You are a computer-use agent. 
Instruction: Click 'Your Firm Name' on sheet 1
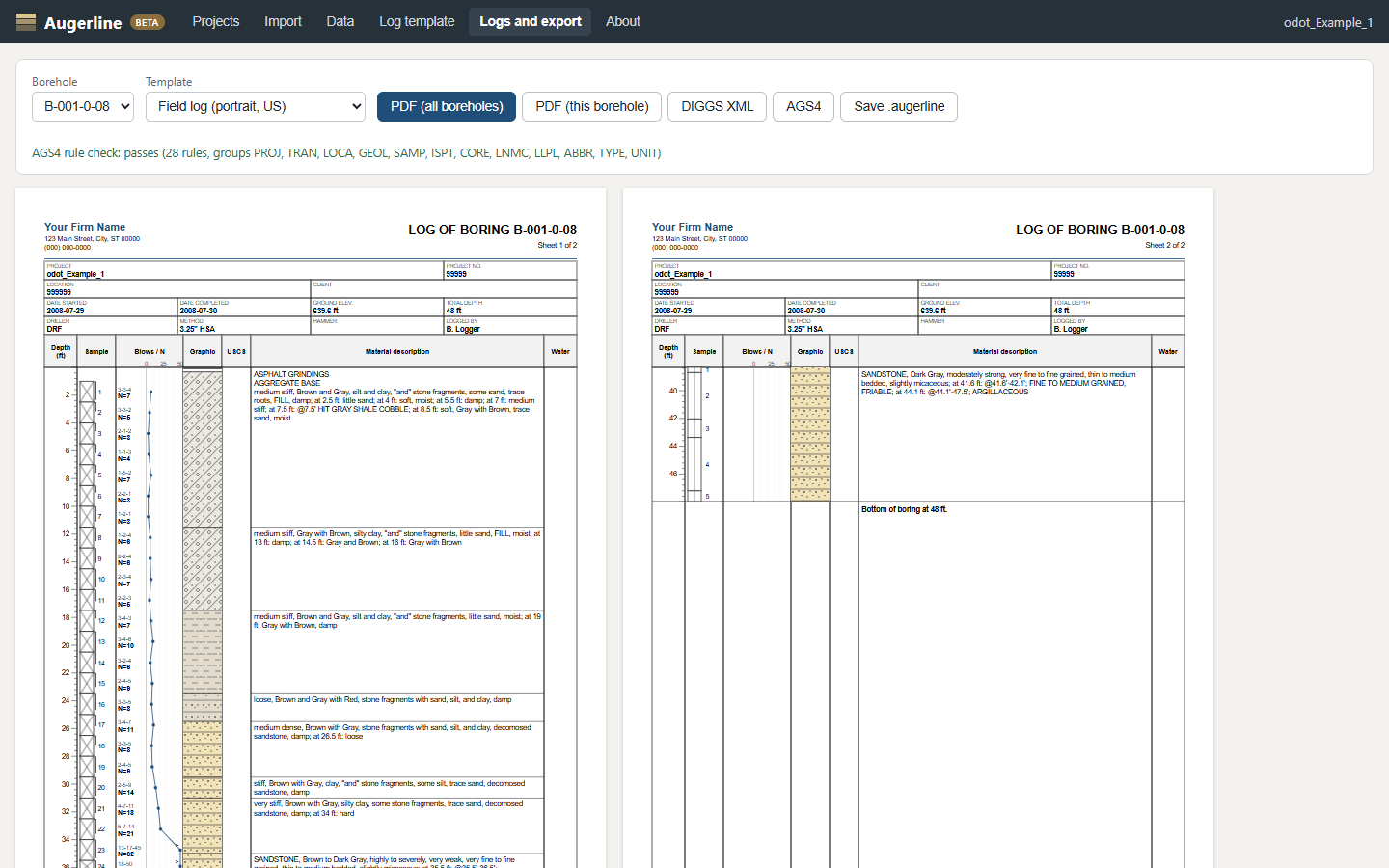(x=85, y=228)
